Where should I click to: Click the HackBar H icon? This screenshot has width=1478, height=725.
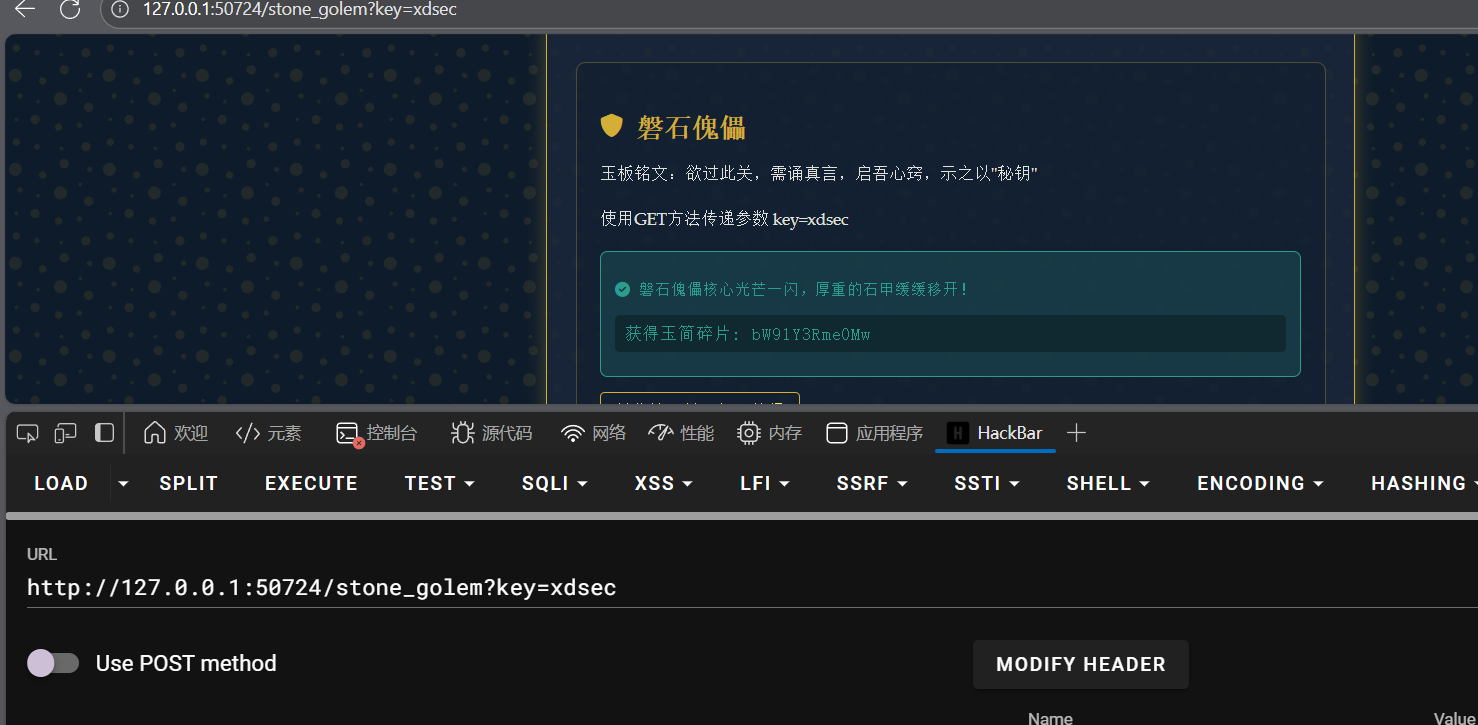(x=957, y=433)
